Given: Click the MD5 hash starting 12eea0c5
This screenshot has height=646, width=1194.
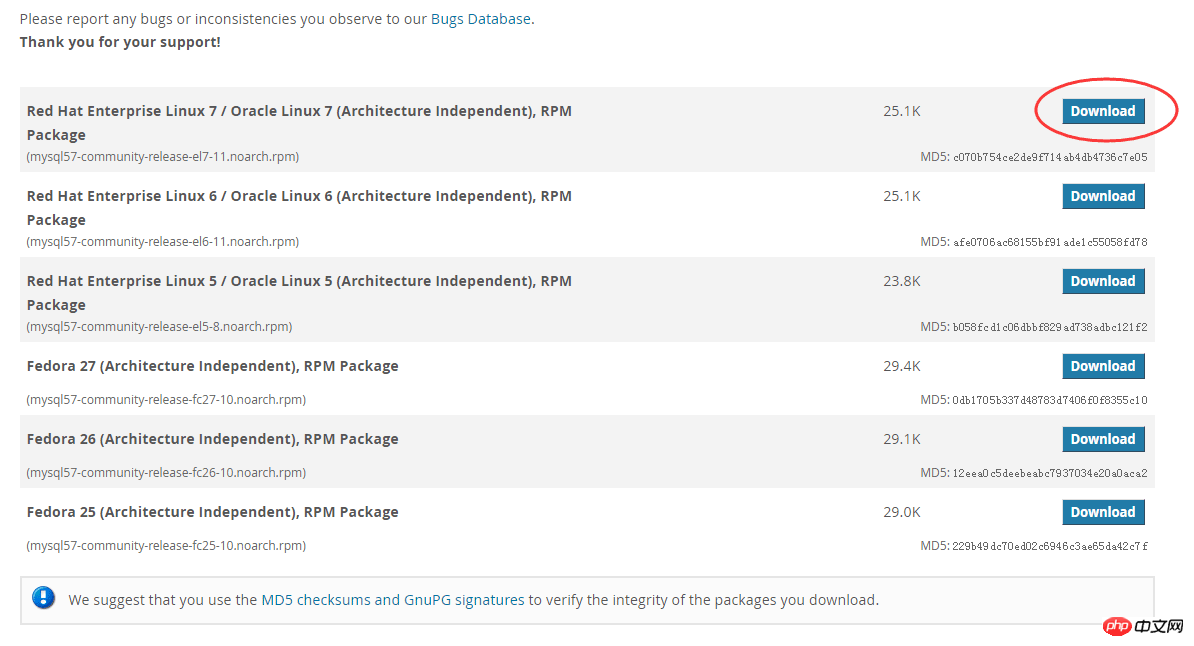Looking at the screenshot, I should 1049,474.
